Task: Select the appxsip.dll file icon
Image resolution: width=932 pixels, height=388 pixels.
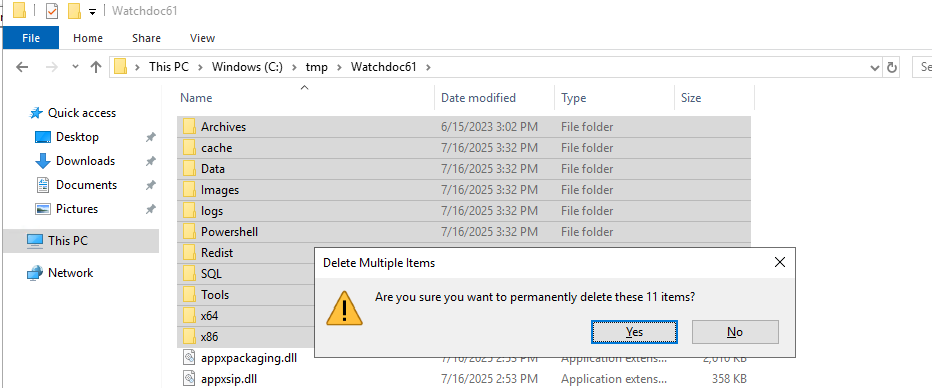Action: pos(189,378)
